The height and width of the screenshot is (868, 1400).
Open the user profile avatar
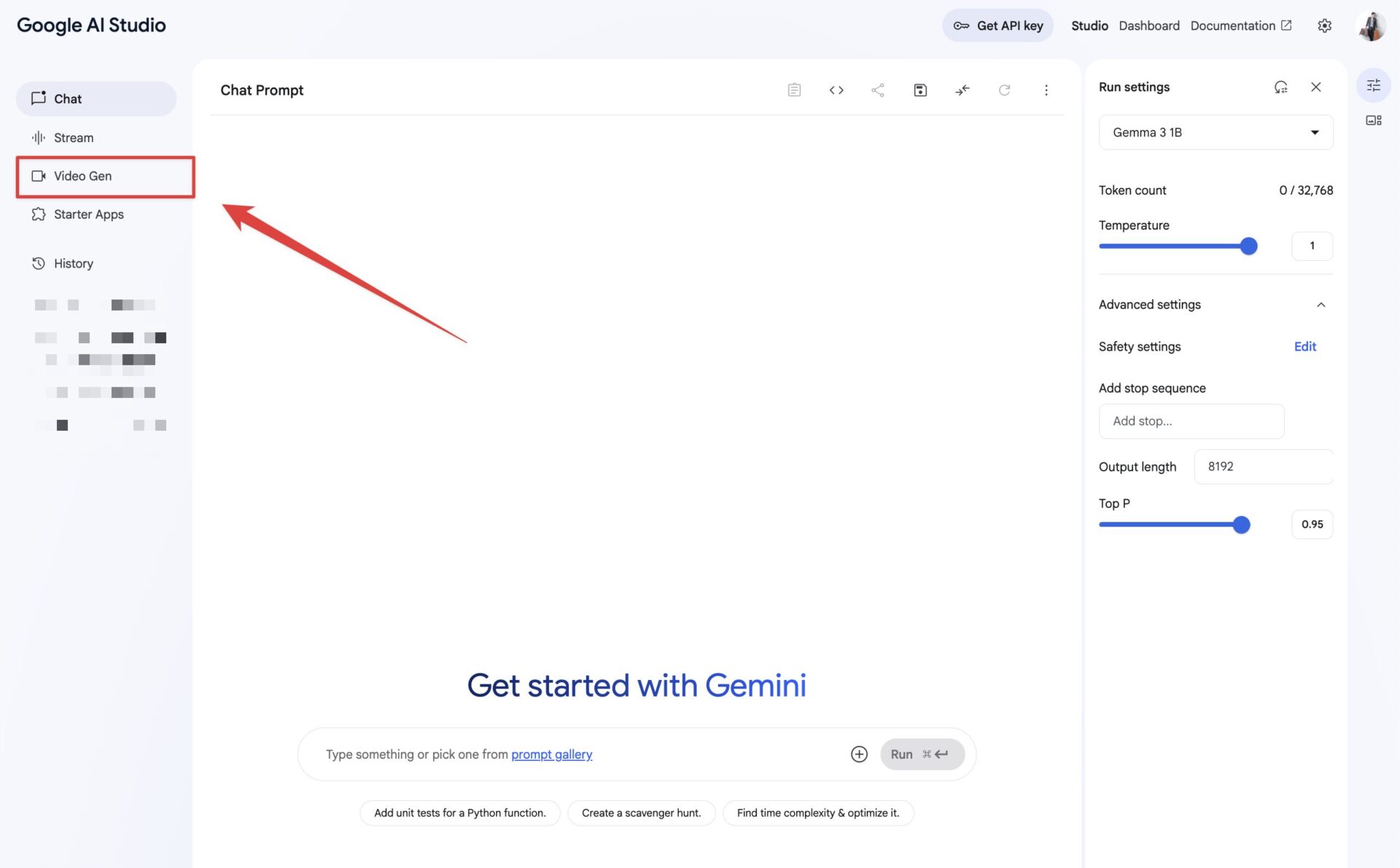[1371, 26]
